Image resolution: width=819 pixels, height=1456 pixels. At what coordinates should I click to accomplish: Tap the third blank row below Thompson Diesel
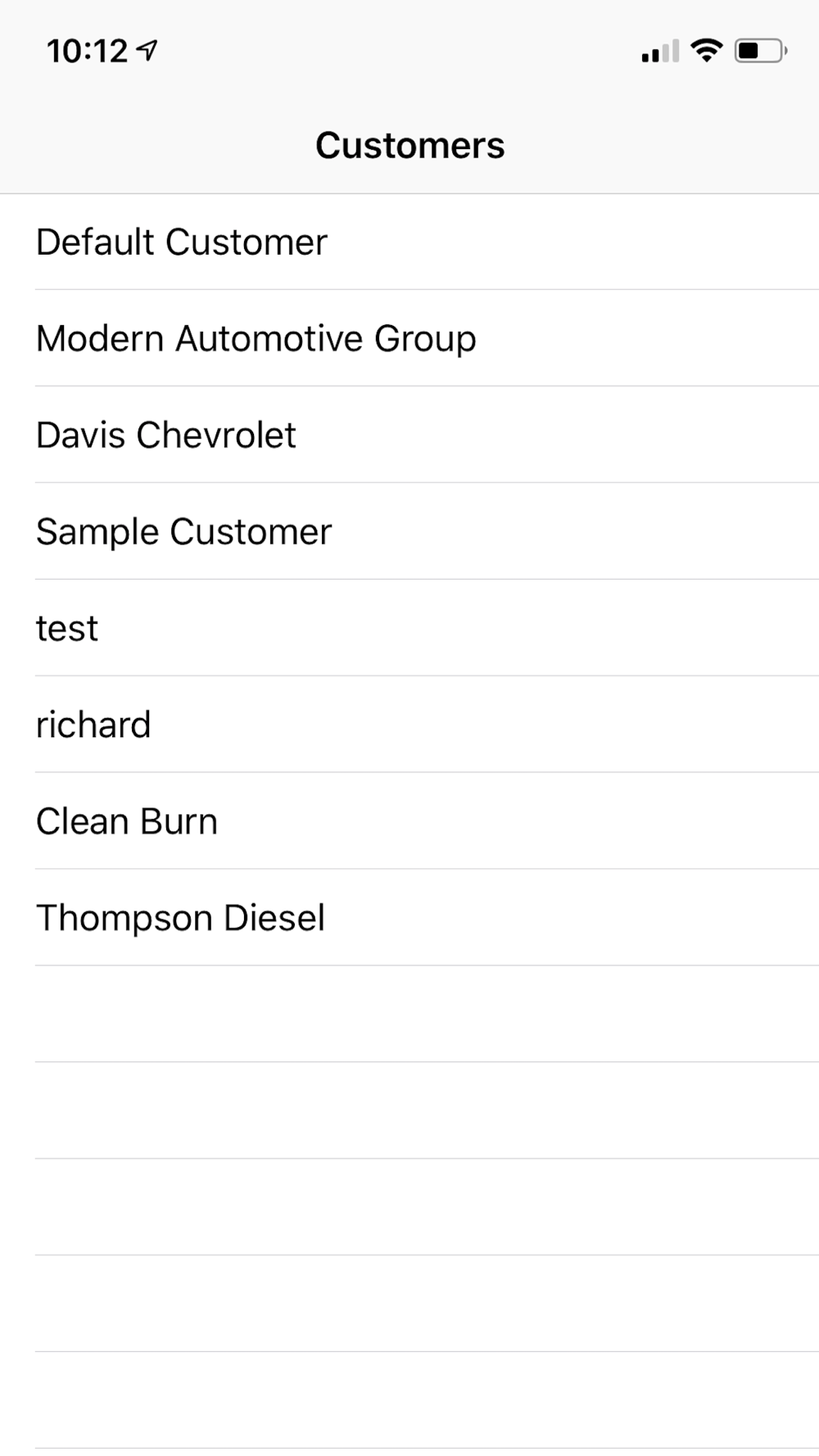[409, 1207]
